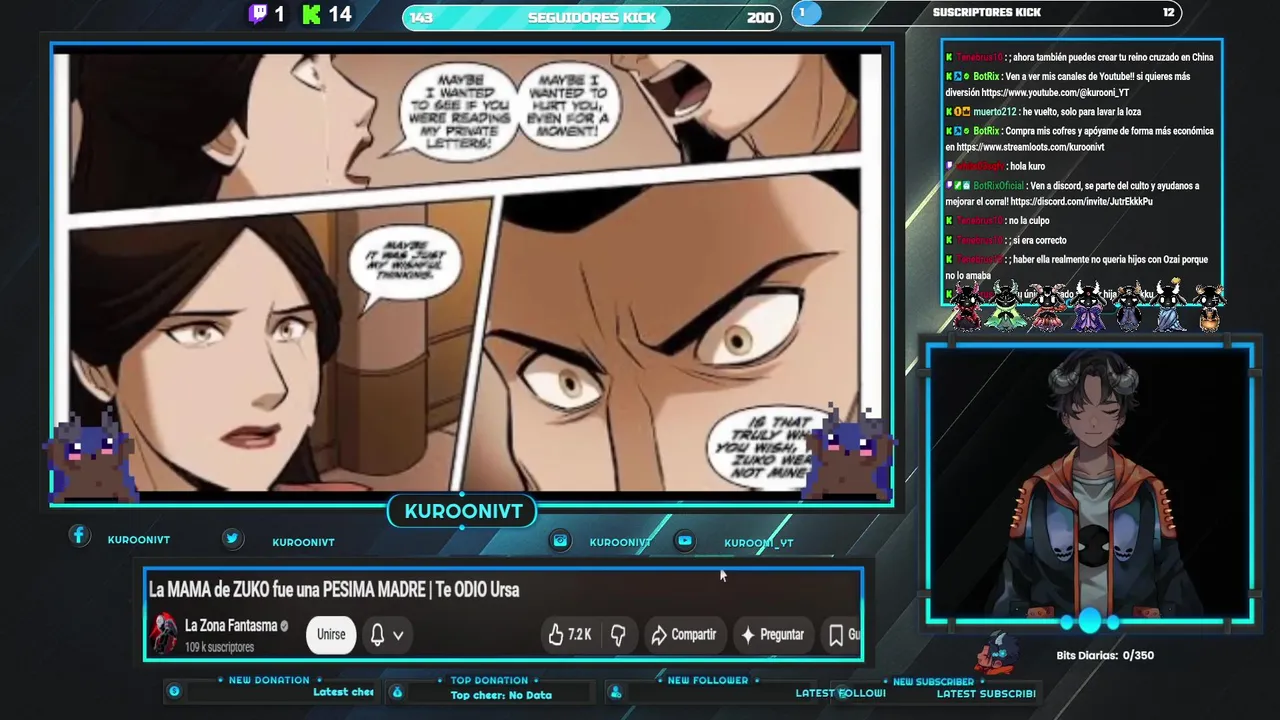The width and height of the screenshot is (1280, 720).
Task: Click the La Zona Fantasma channel avatar
Action: (x=164, y=634)
